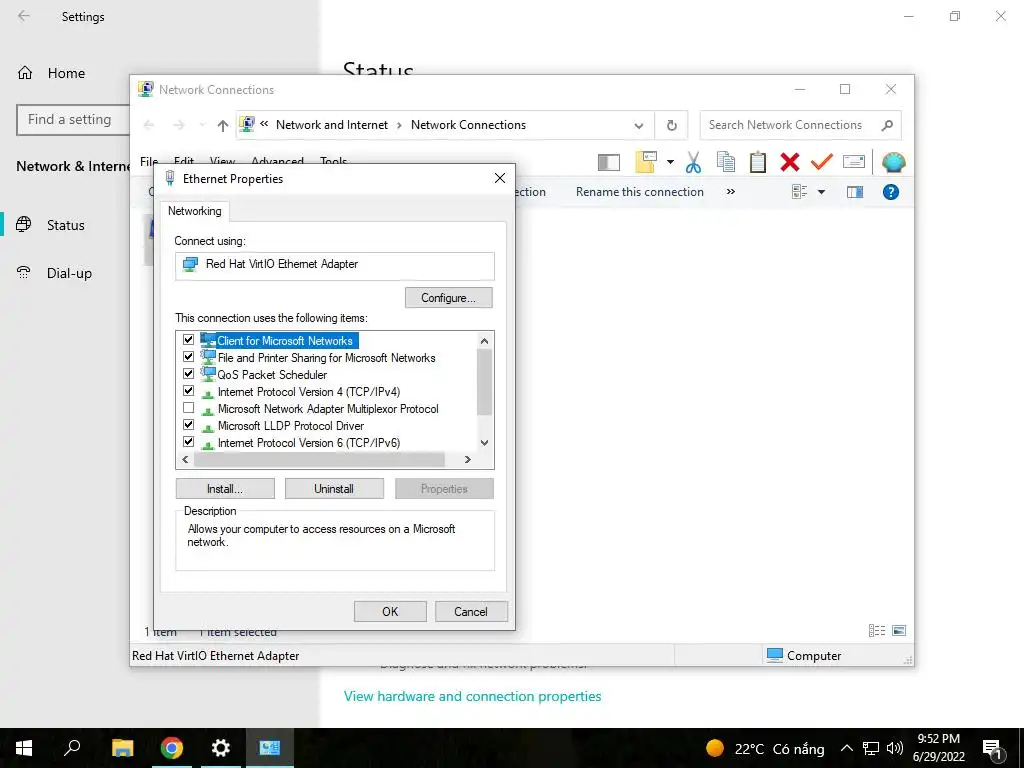Open the Windows Start menu
The width and height of the screenshot is (1024, 768).
(24, 748)
